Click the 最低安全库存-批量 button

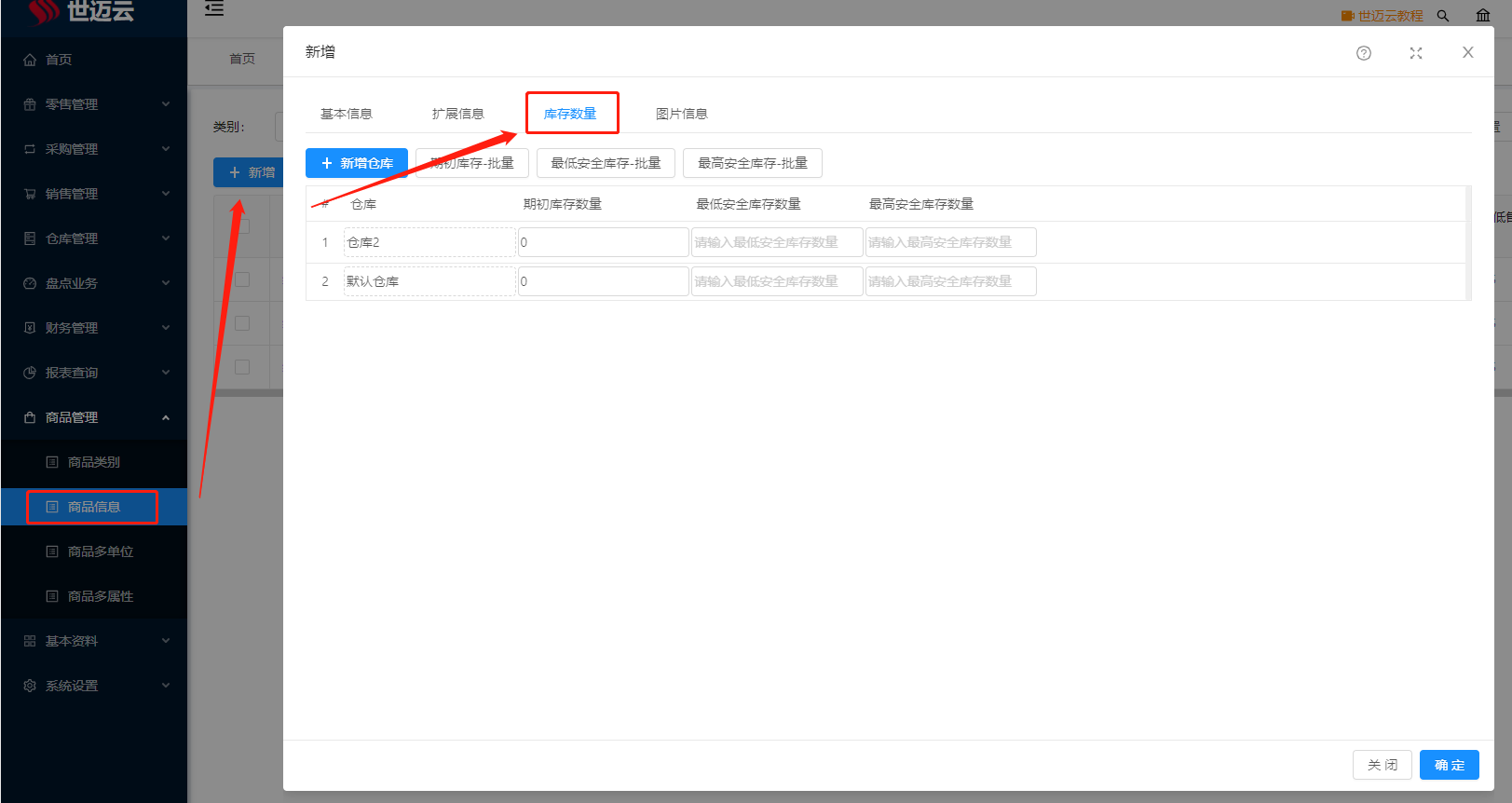point(606,163)
